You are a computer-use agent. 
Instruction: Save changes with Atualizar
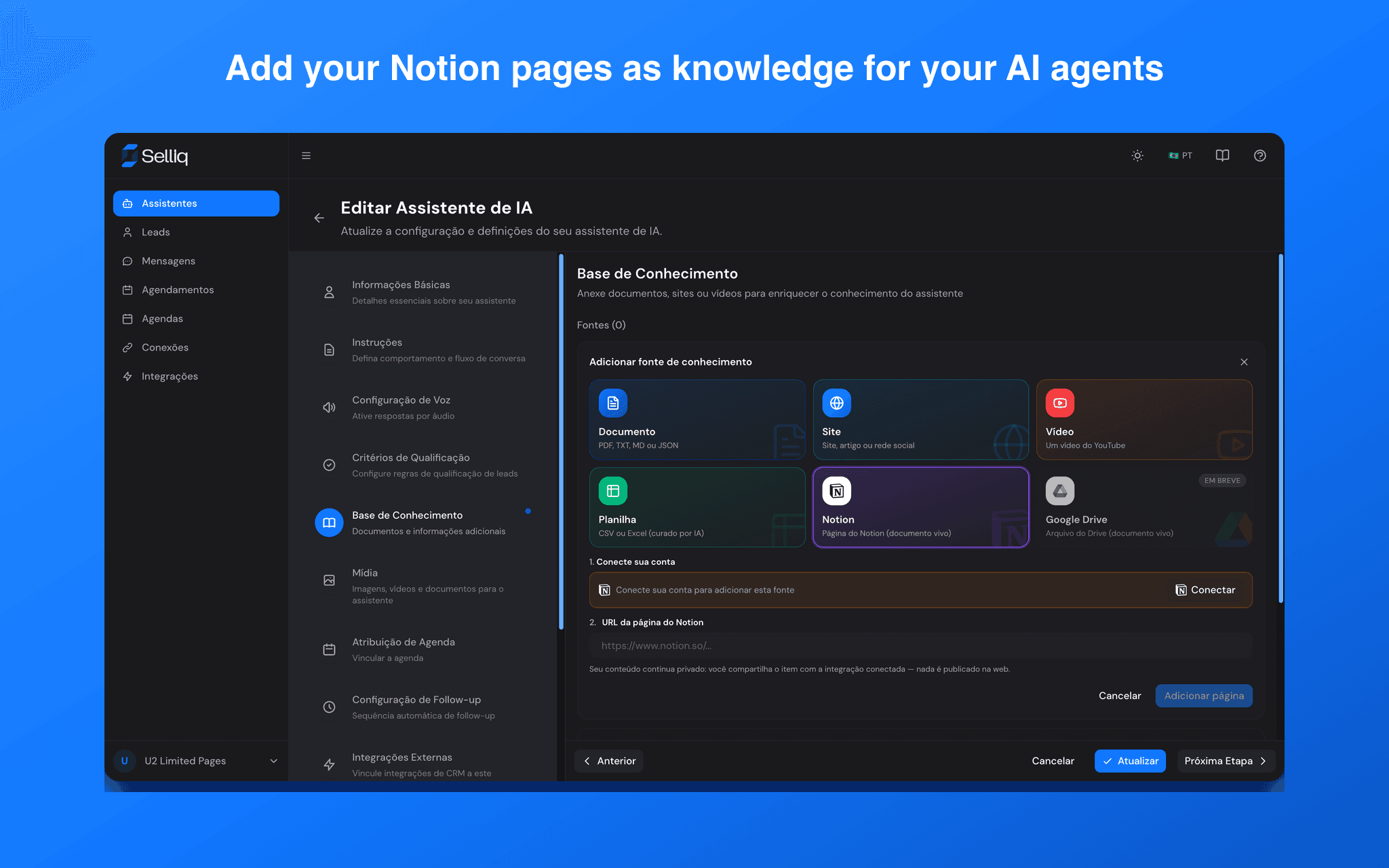tap(1130, 761)
